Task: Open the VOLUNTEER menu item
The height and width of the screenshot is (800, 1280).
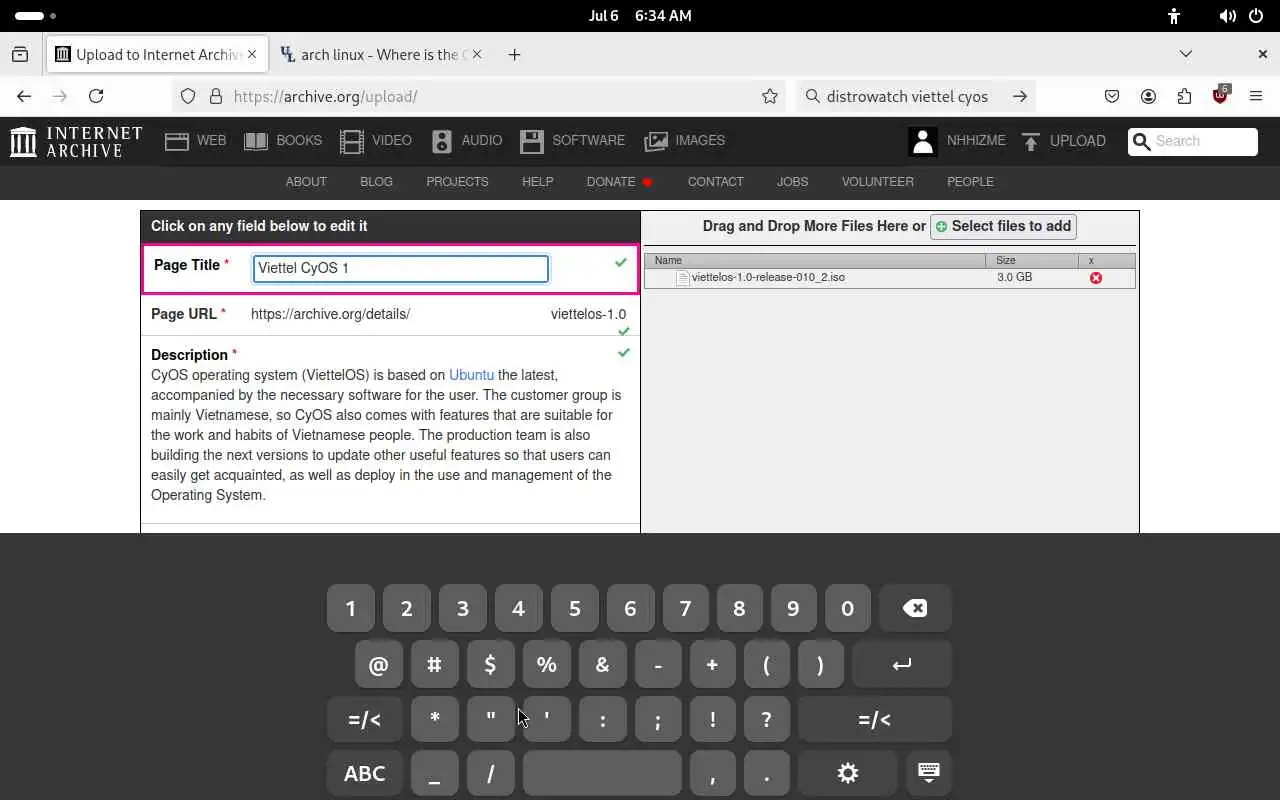Action: tap(877, 182)
